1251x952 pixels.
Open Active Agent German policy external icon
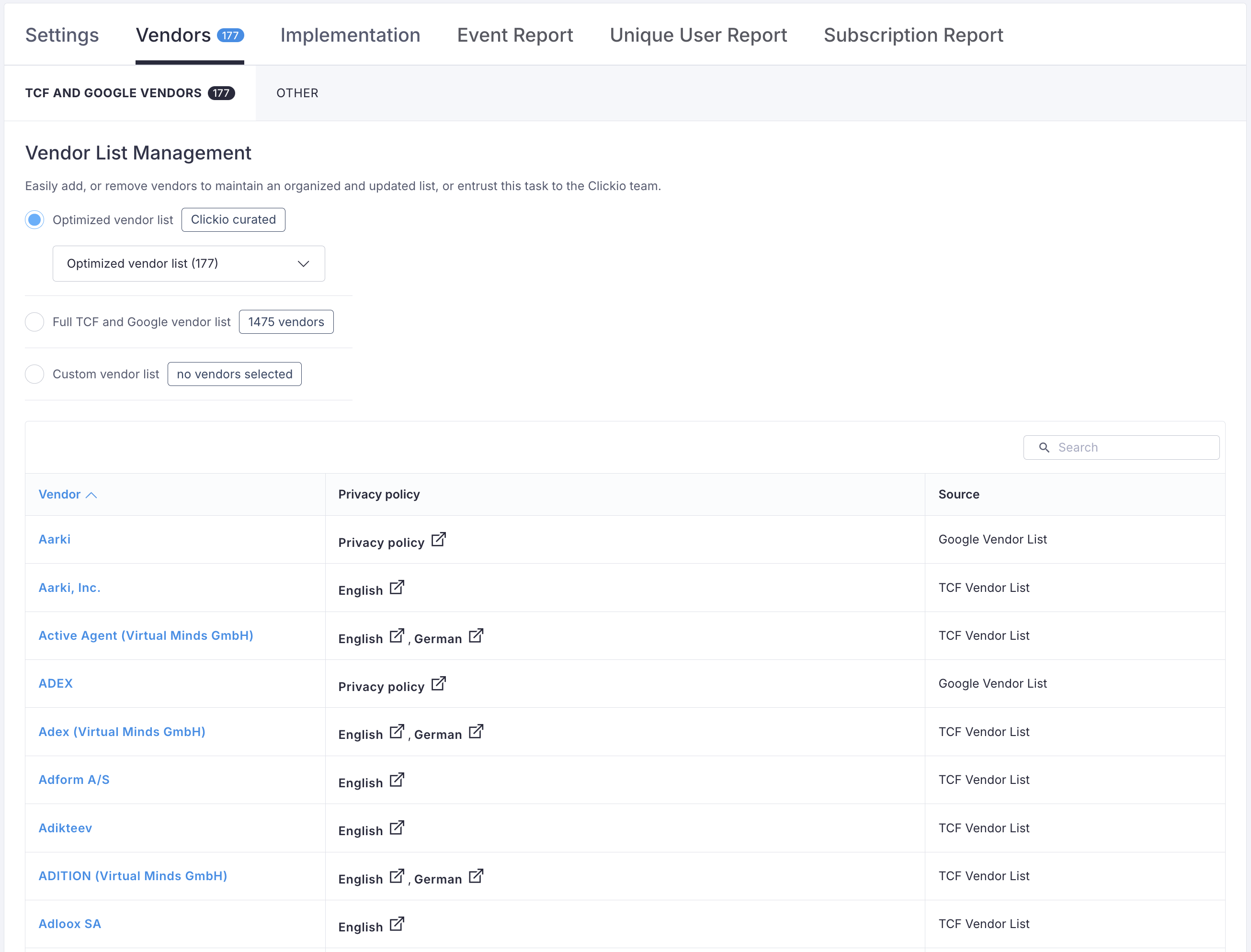pyautogui.click(x=476, y=635)
